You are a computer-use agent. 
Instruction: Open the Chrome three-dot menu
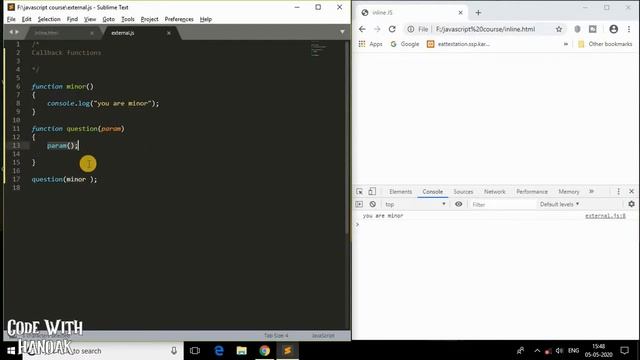629,29
